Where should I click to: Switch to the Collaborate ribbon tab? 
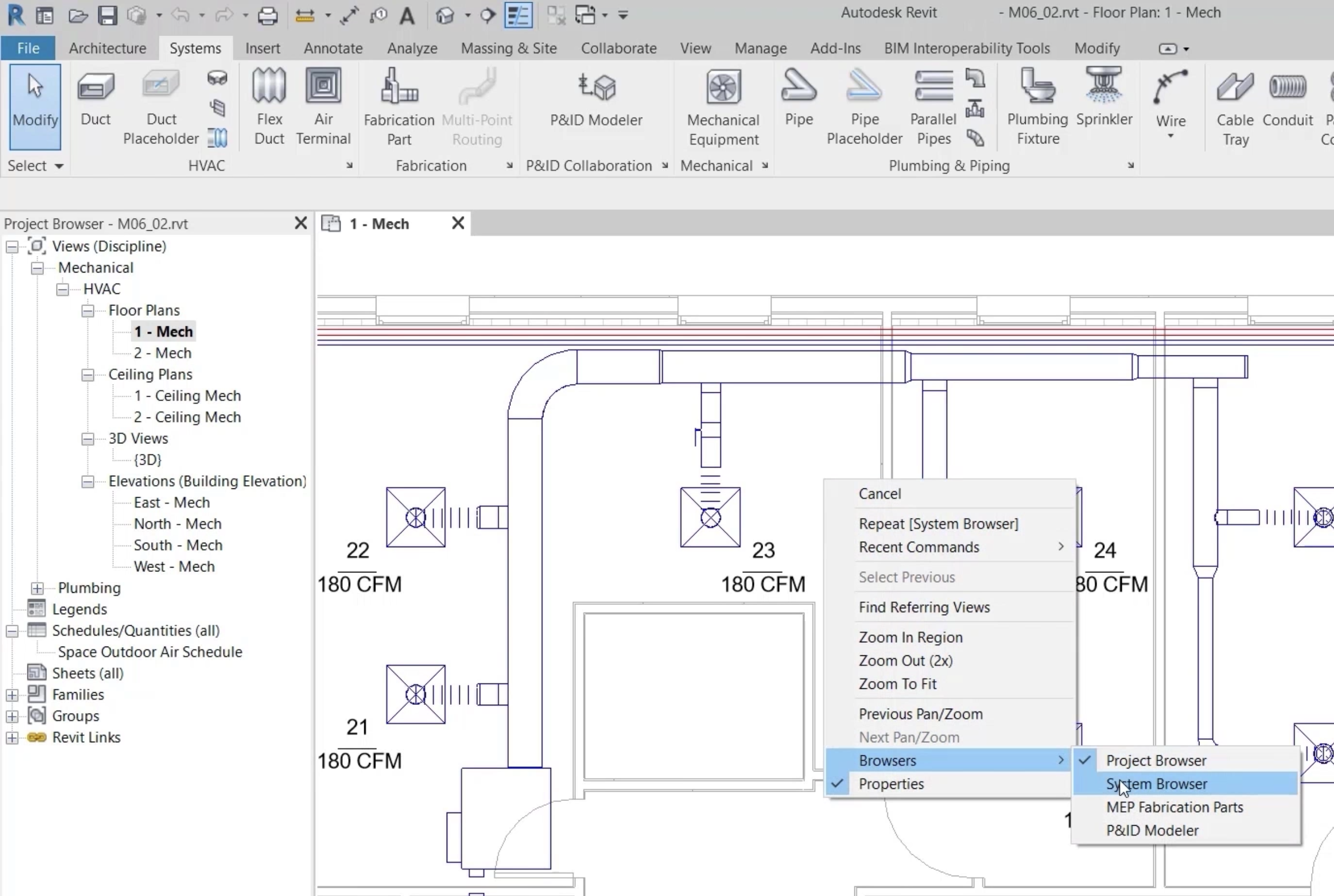pyautogui.click(x=619, y=48)
